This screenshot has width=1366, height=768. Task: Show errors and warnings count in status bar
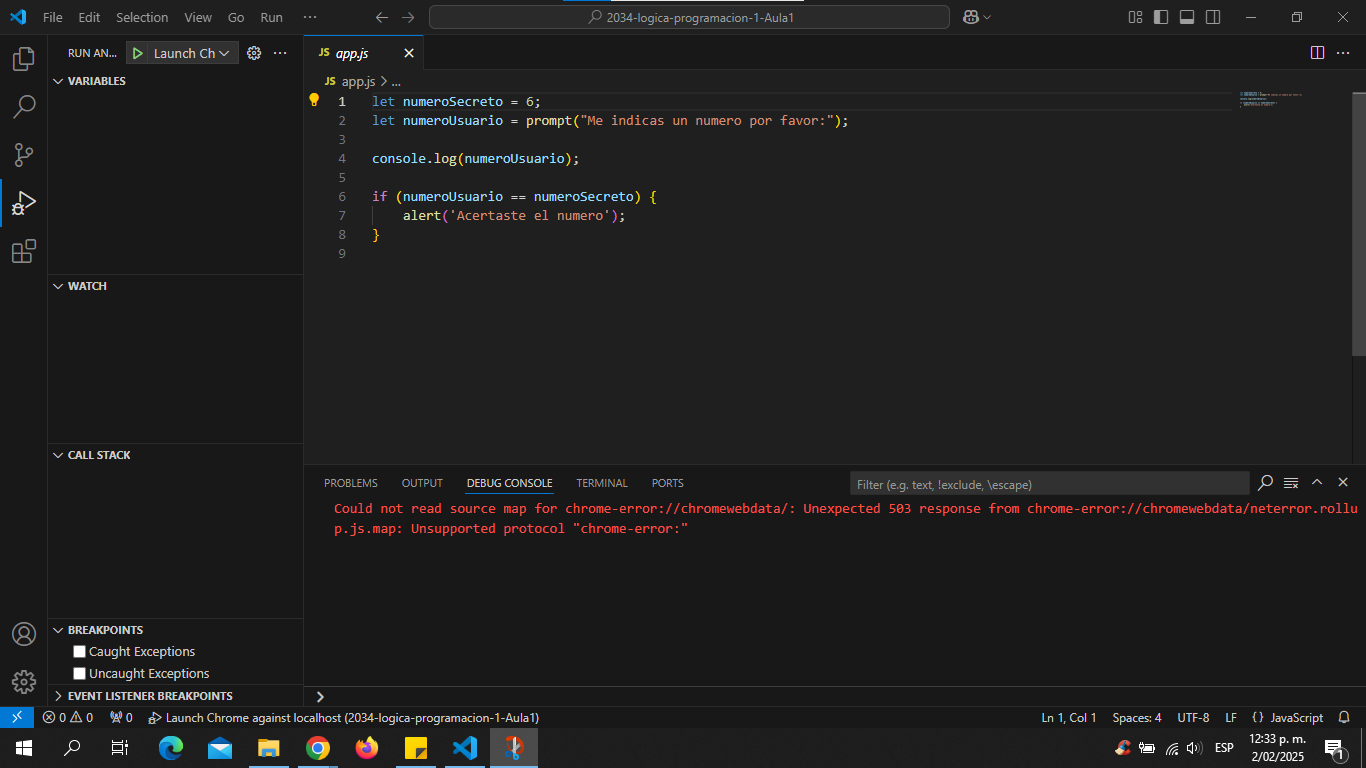pyautogui.click(x=68, y=717)
